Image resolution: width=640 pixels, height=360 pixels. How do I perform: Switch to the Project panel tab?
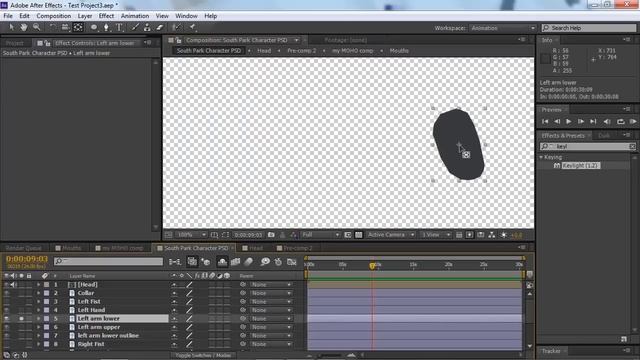[x=14, y=43]
